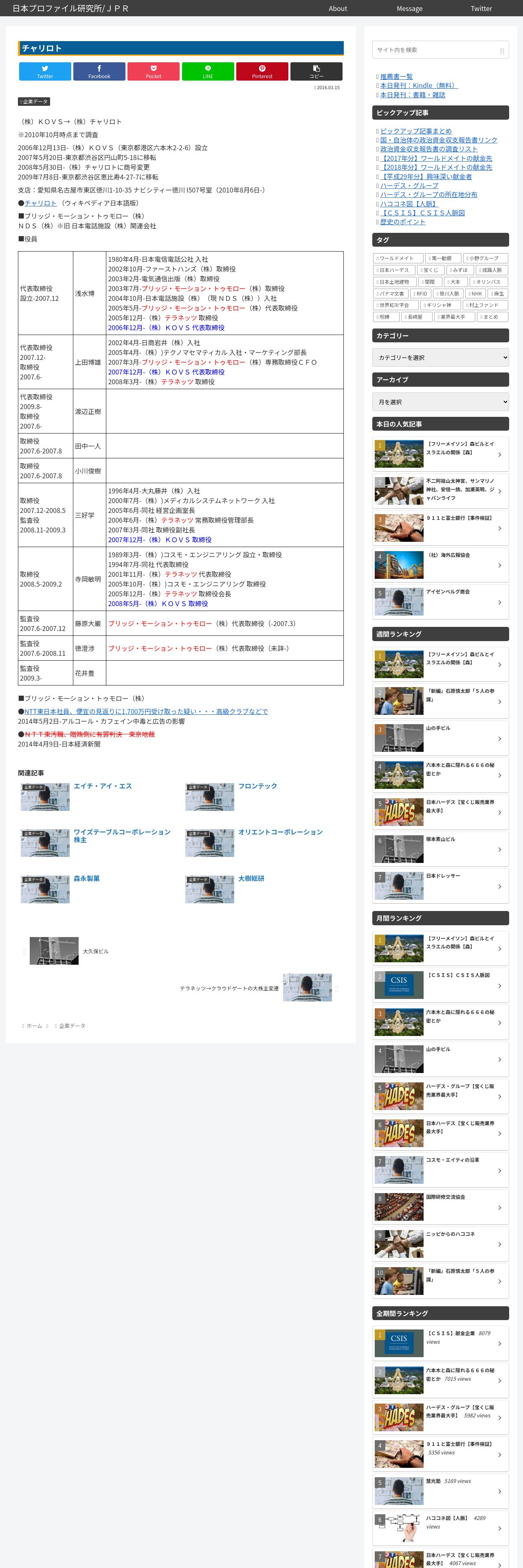
Task: Open today's popular アイゼンベルグ商会
Action: [440, 602]
